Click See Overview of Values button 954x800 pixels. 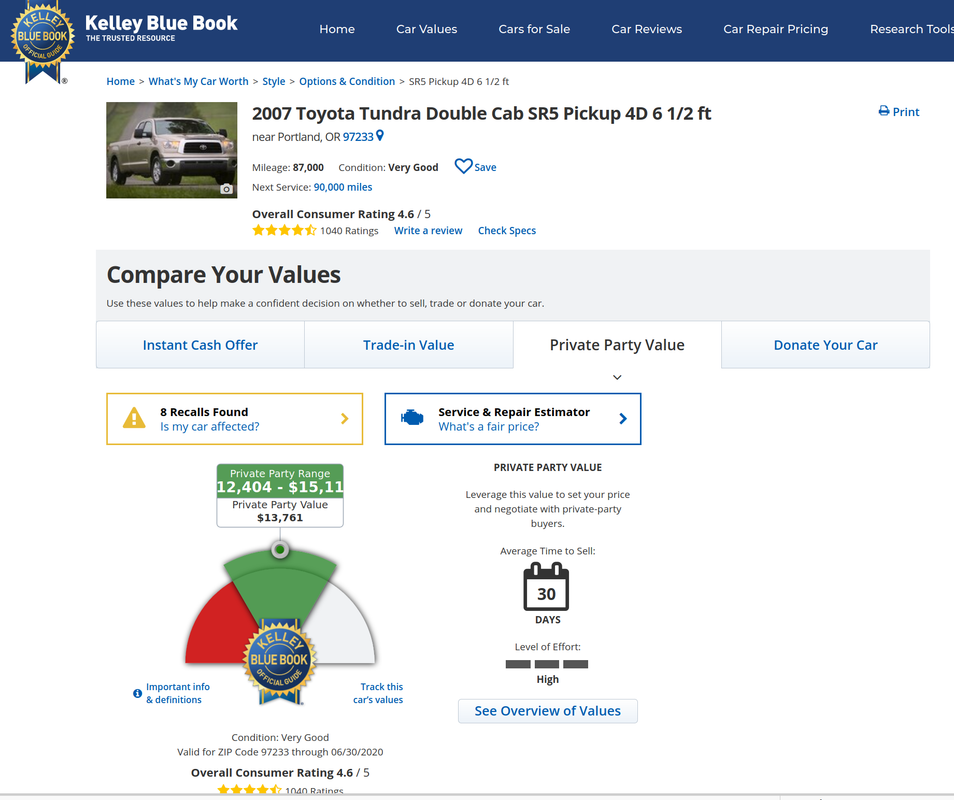[x=548, y=711]
